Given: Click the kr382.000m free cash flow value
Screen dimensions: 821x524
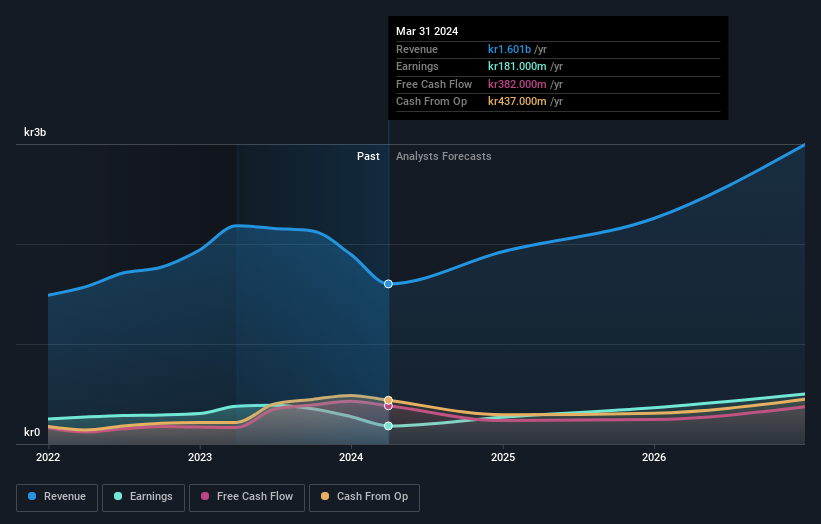Looking at the screenshot, I should coord(517,84).
